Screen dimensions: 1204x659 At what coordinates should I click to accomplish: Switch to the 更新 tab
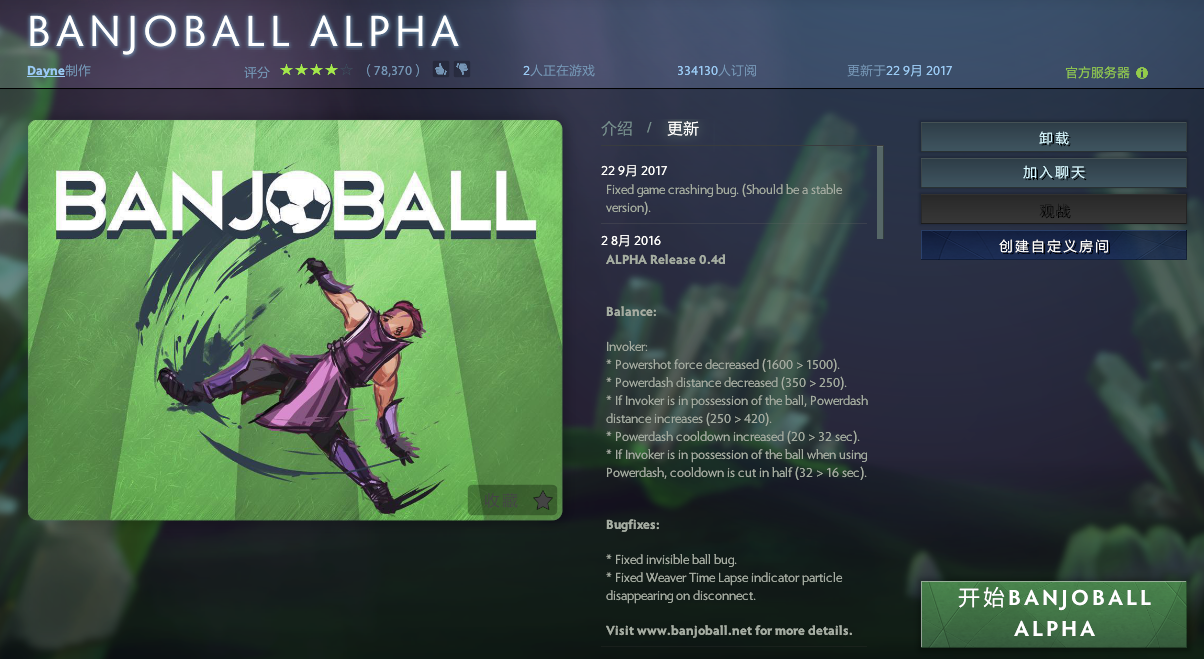click(x=683, y=129)
